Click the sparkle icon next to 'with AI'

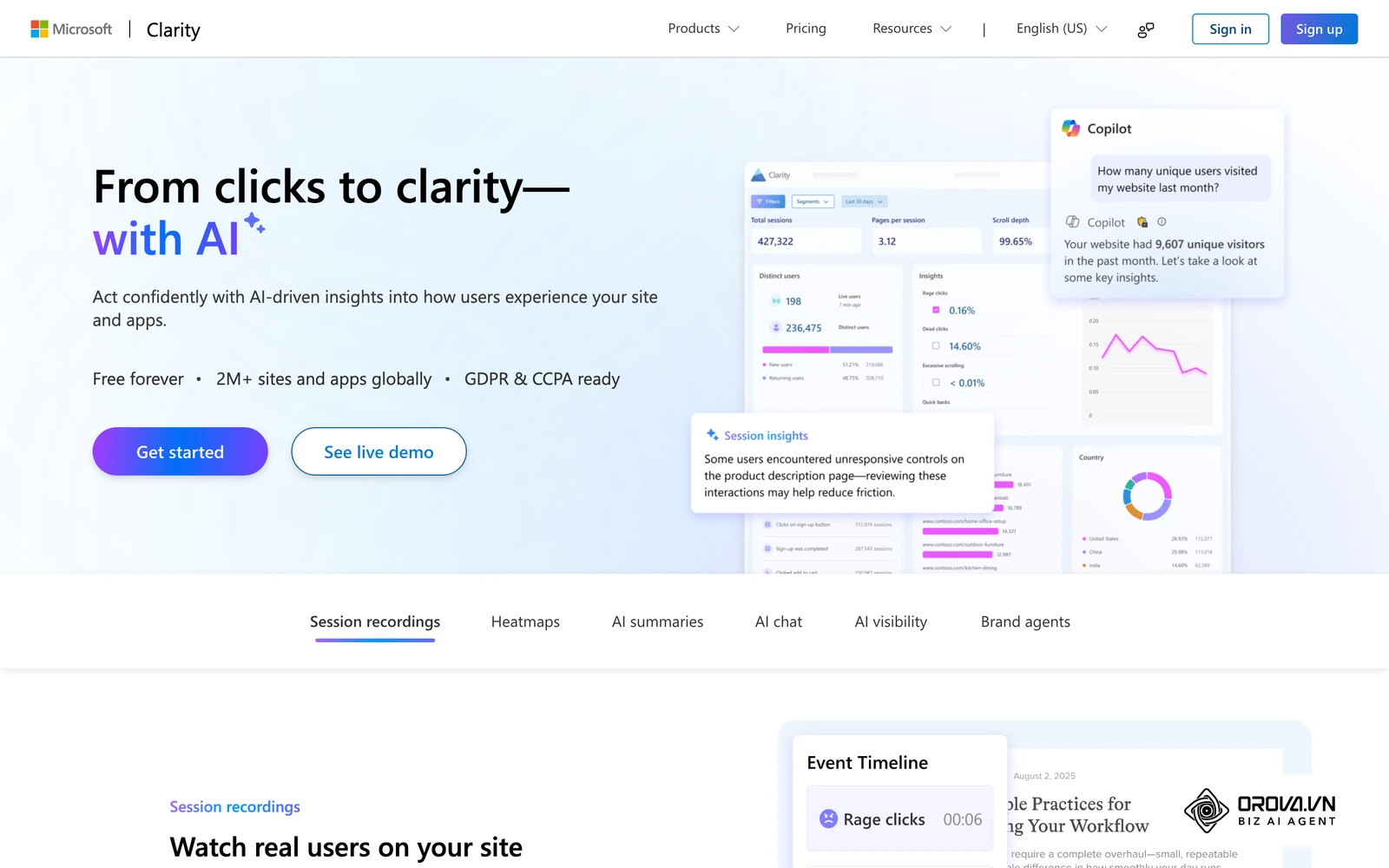tap(254, 223)
